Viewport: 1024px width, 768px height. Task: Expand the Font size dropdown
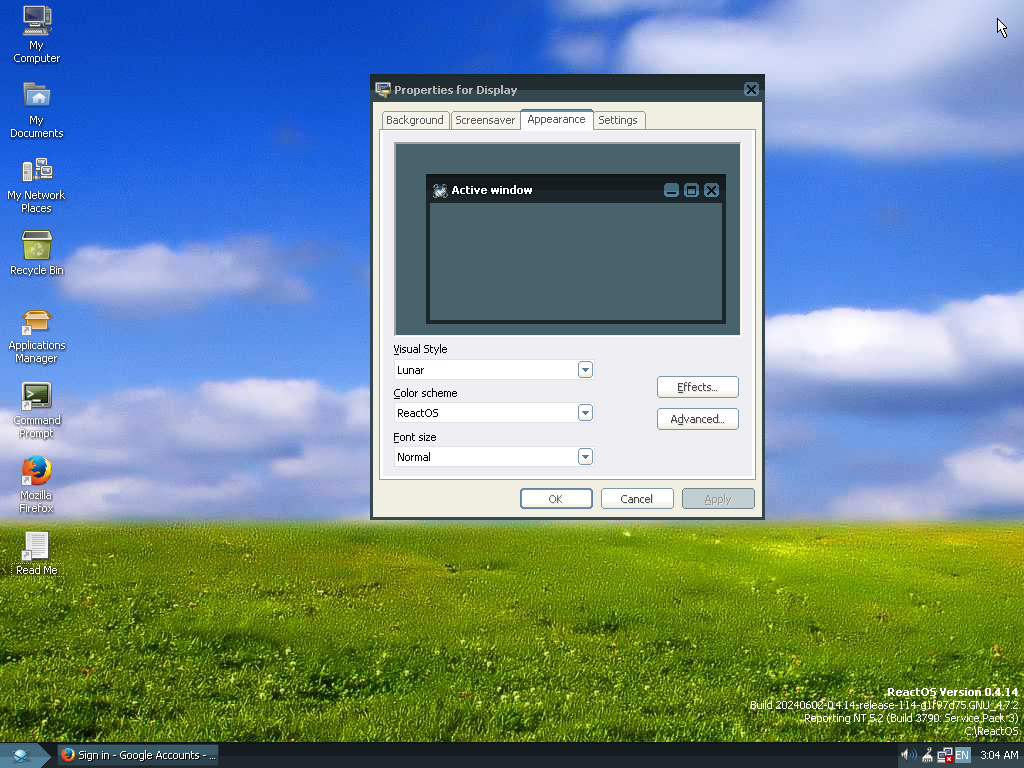pos(585,457)
